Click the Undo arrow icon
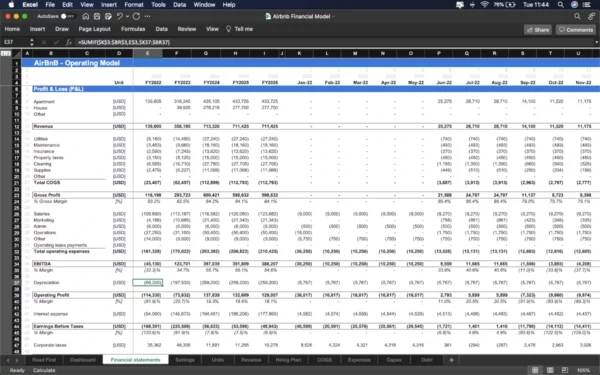Image resolution: width=600 pixels, height=375 pixels. pyautogui.click(x=119, y=16)
